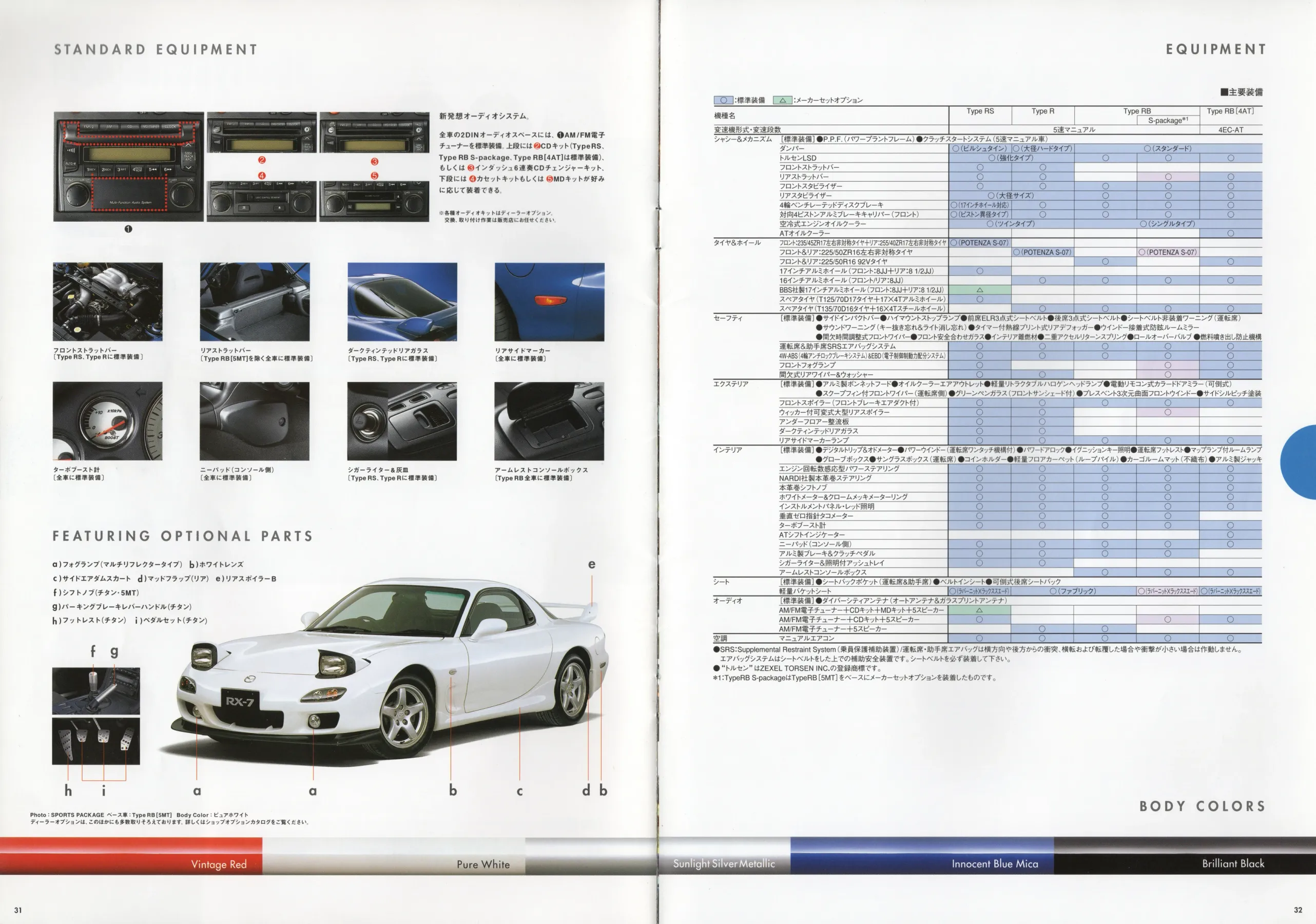This screenshot has width=1316, height=924.
Task: Click the triangle mark in the BBS 17-inch wheel row
Action: tap(979, 290)
